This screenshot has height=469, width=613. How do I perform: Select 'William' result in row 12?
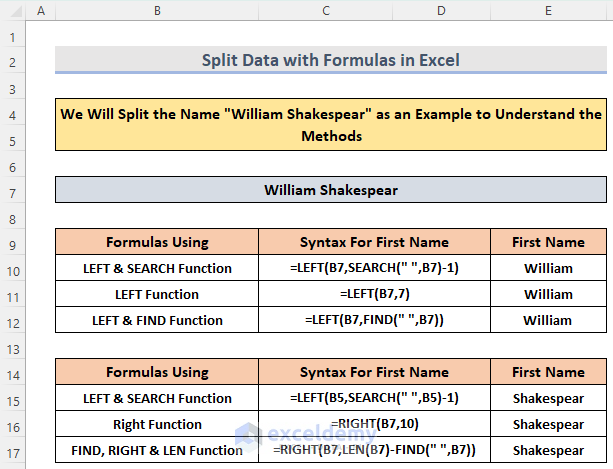tap(548, 320)
